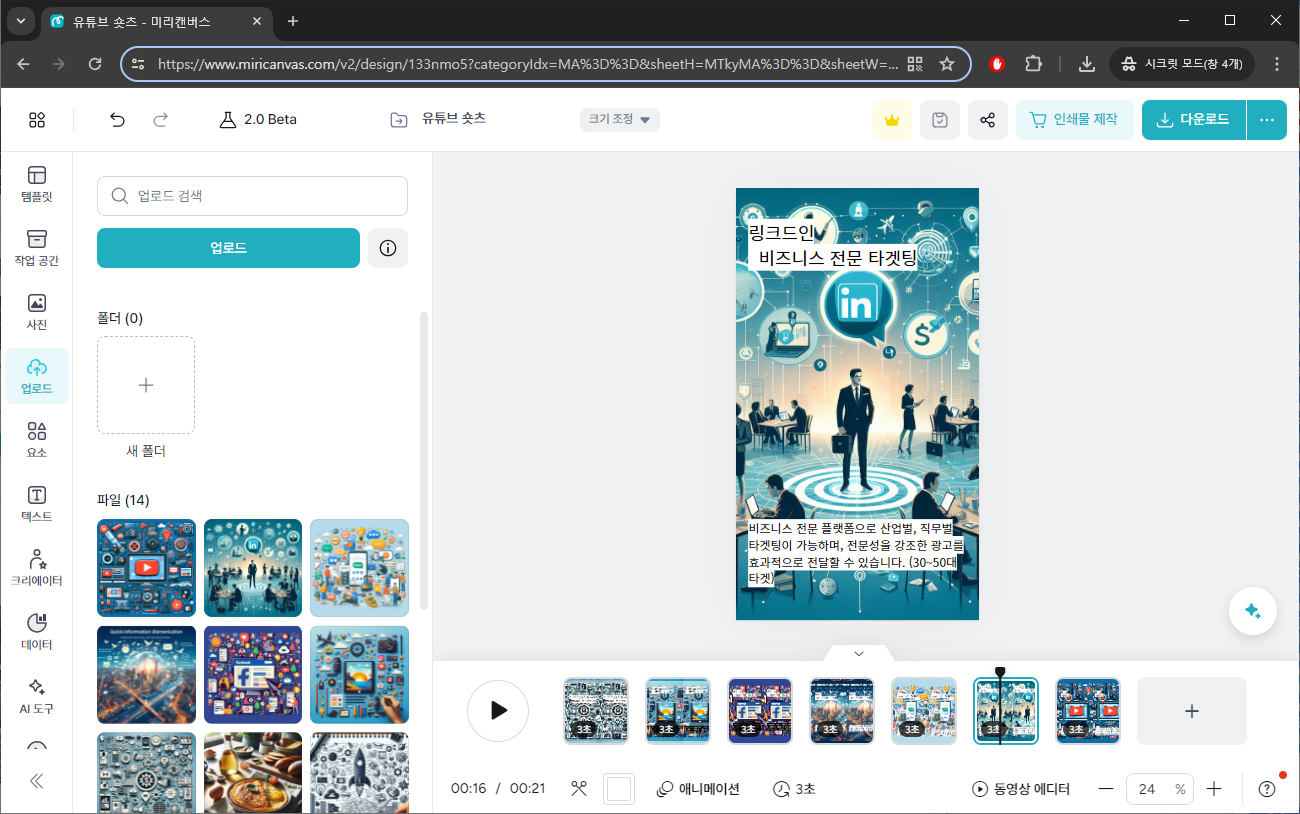
Task: Open the help question mark icon
Action: click(1267, 789)
